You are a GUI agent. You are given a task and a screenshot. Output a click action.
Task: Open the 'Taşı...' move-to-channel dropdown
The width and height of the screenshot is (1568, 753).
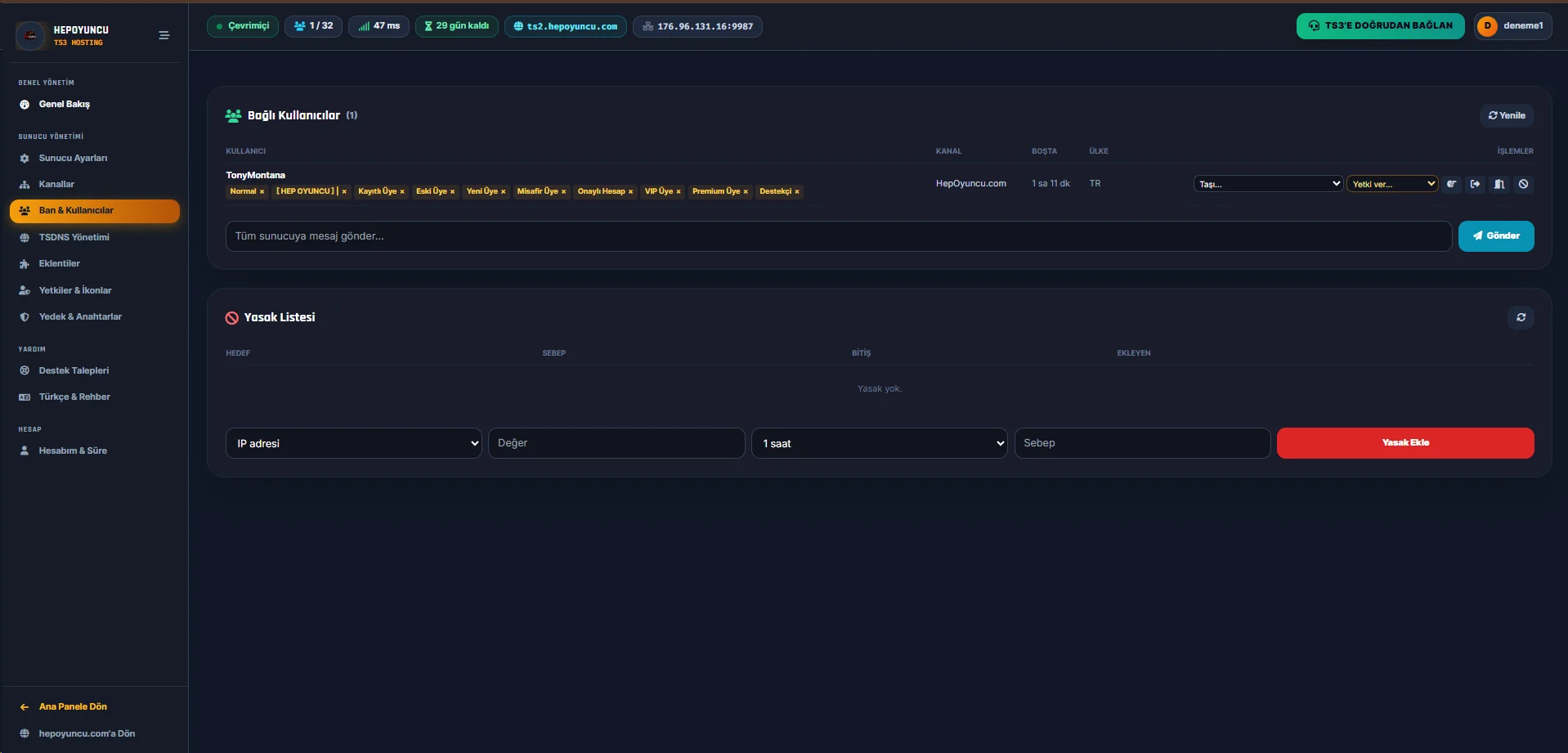coord(1268,184)
